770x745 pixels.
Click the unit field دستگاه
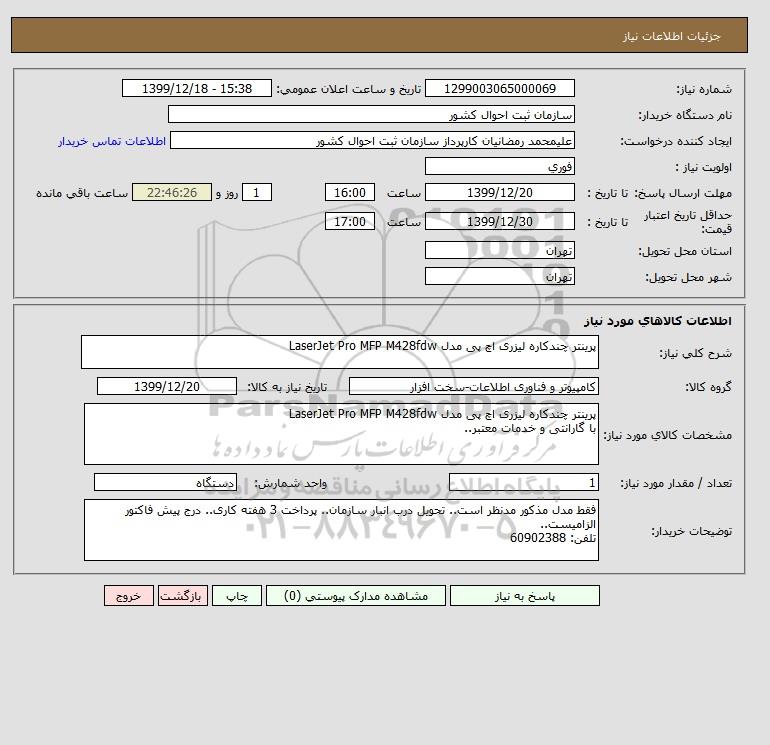[165, 482]
